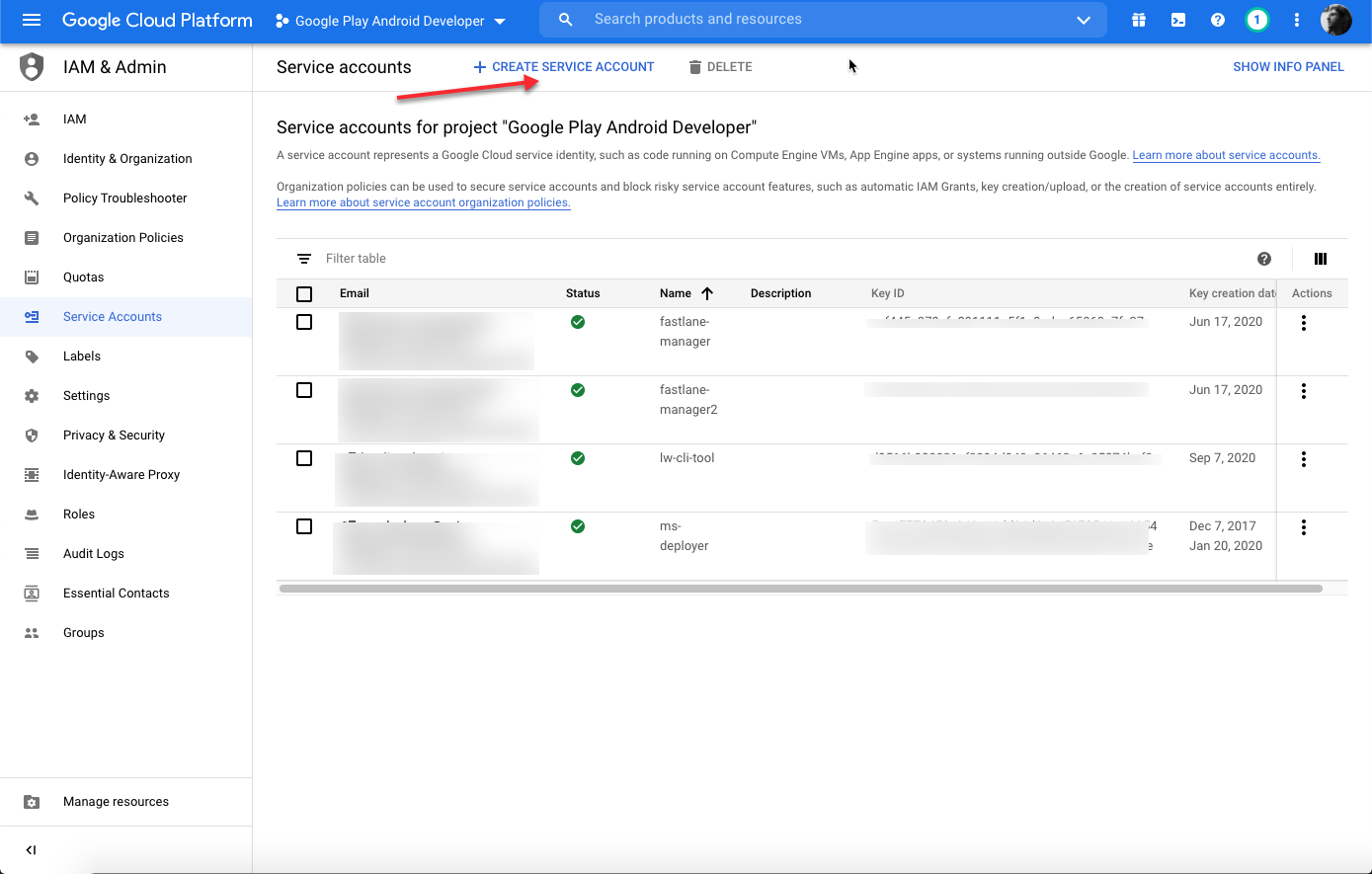
Task: Check the select-all checkbox in table header
Action: (303, 293)
